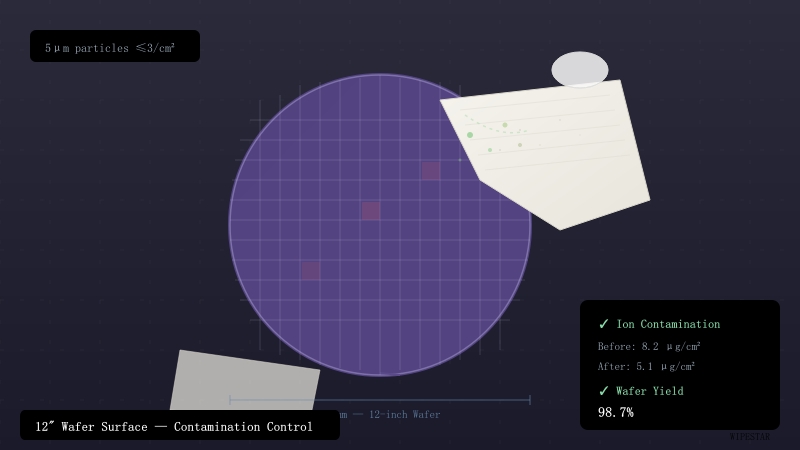Click the white oval above the wipe

tap(580, 70)
